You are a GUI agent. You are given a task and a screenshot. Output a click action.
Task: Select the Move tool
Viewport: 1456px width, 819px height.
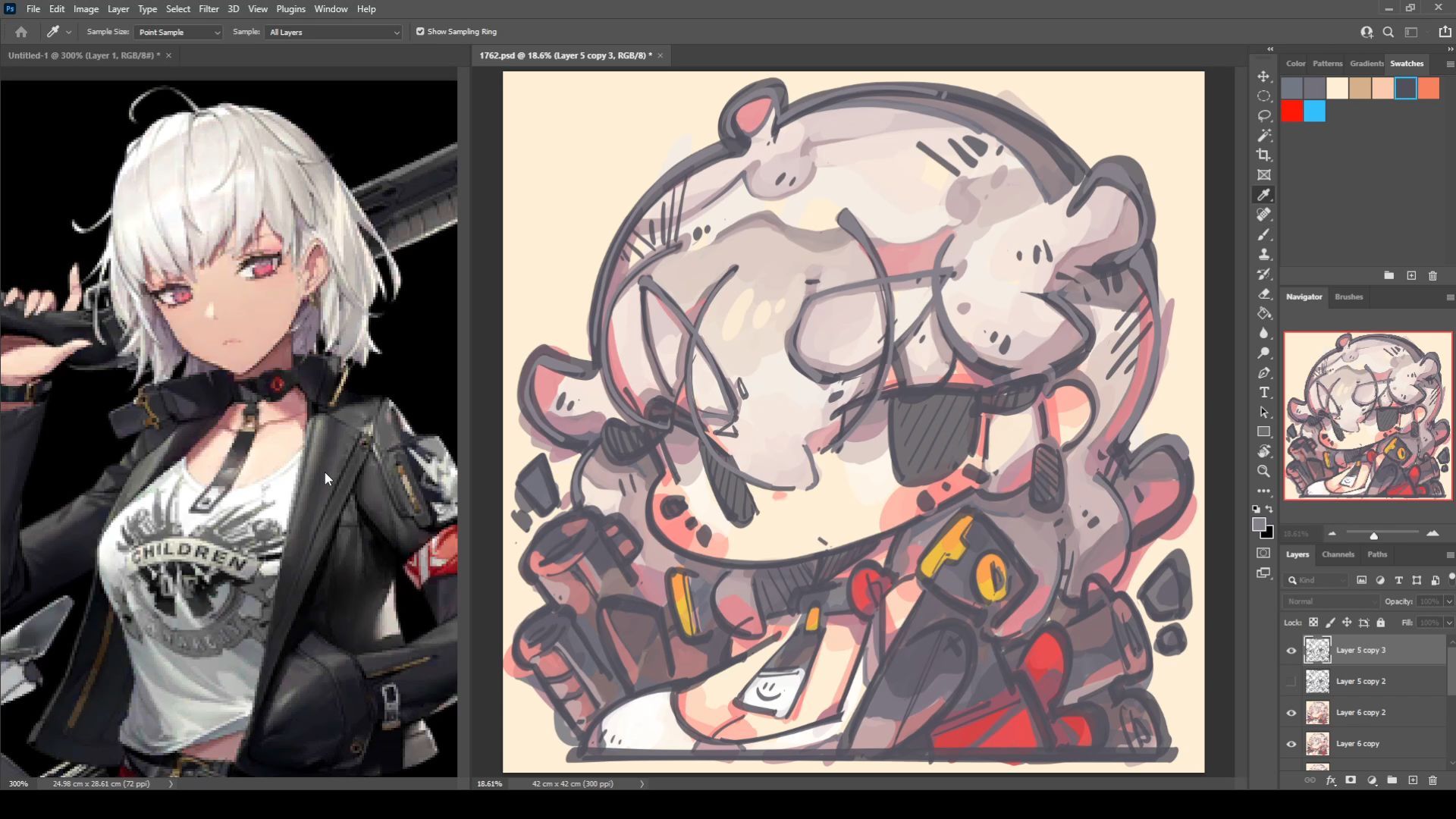tap(1264, 77)
